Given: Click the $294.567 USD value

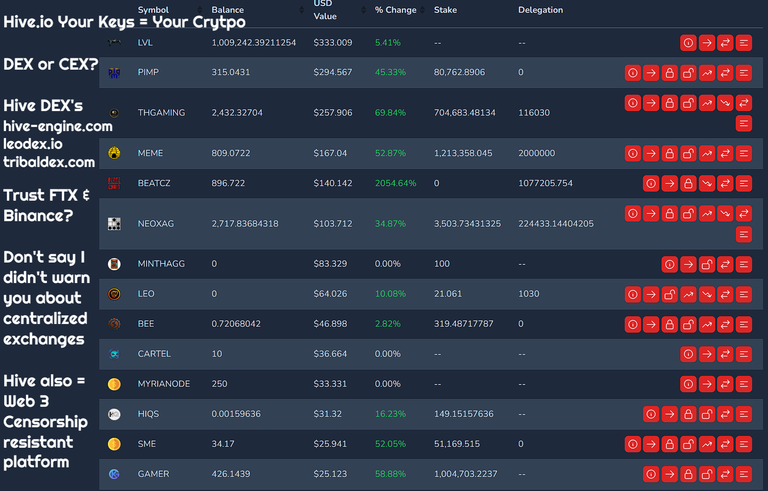Looking at the screenshot, I should 333,72.
